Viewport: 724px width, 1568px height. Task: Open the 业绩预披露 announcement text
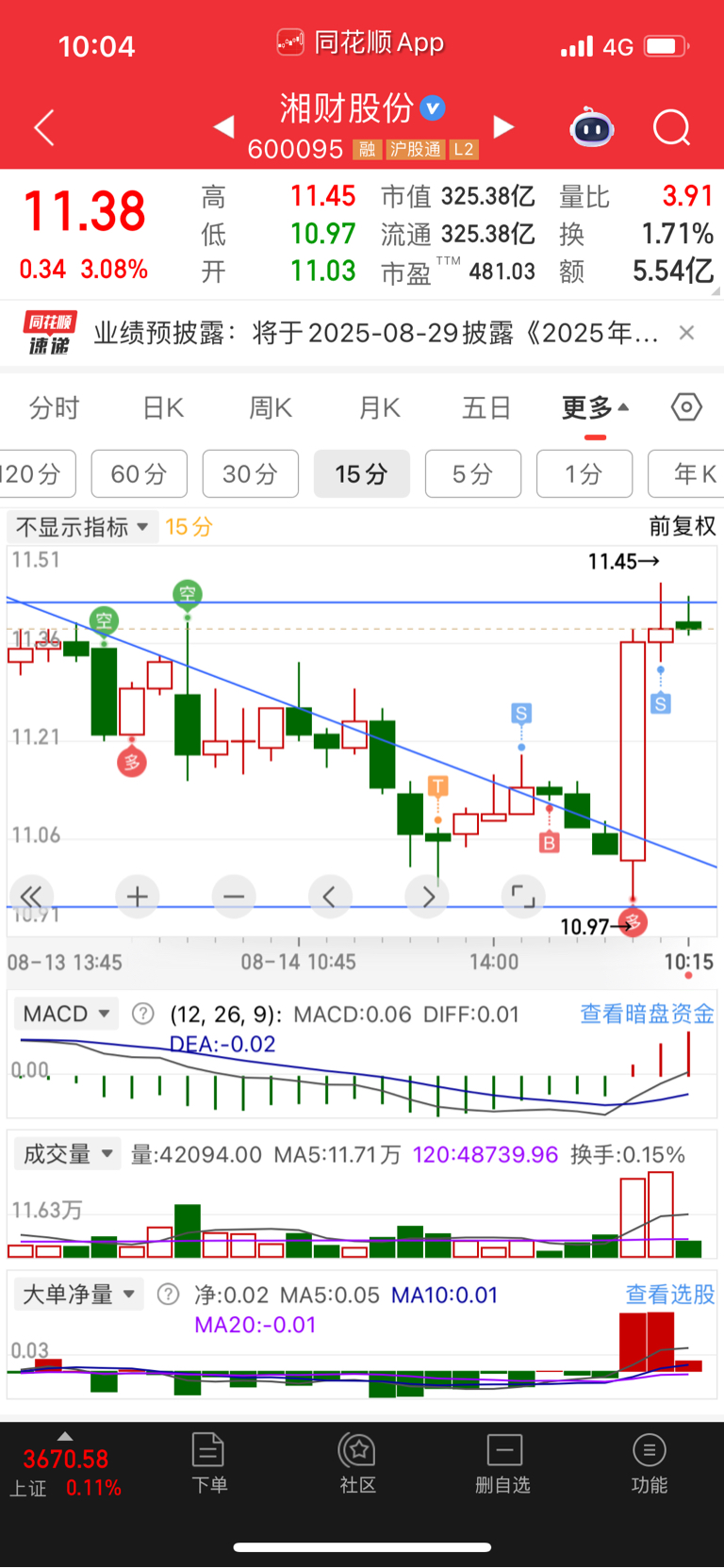(x=375, y=332)
